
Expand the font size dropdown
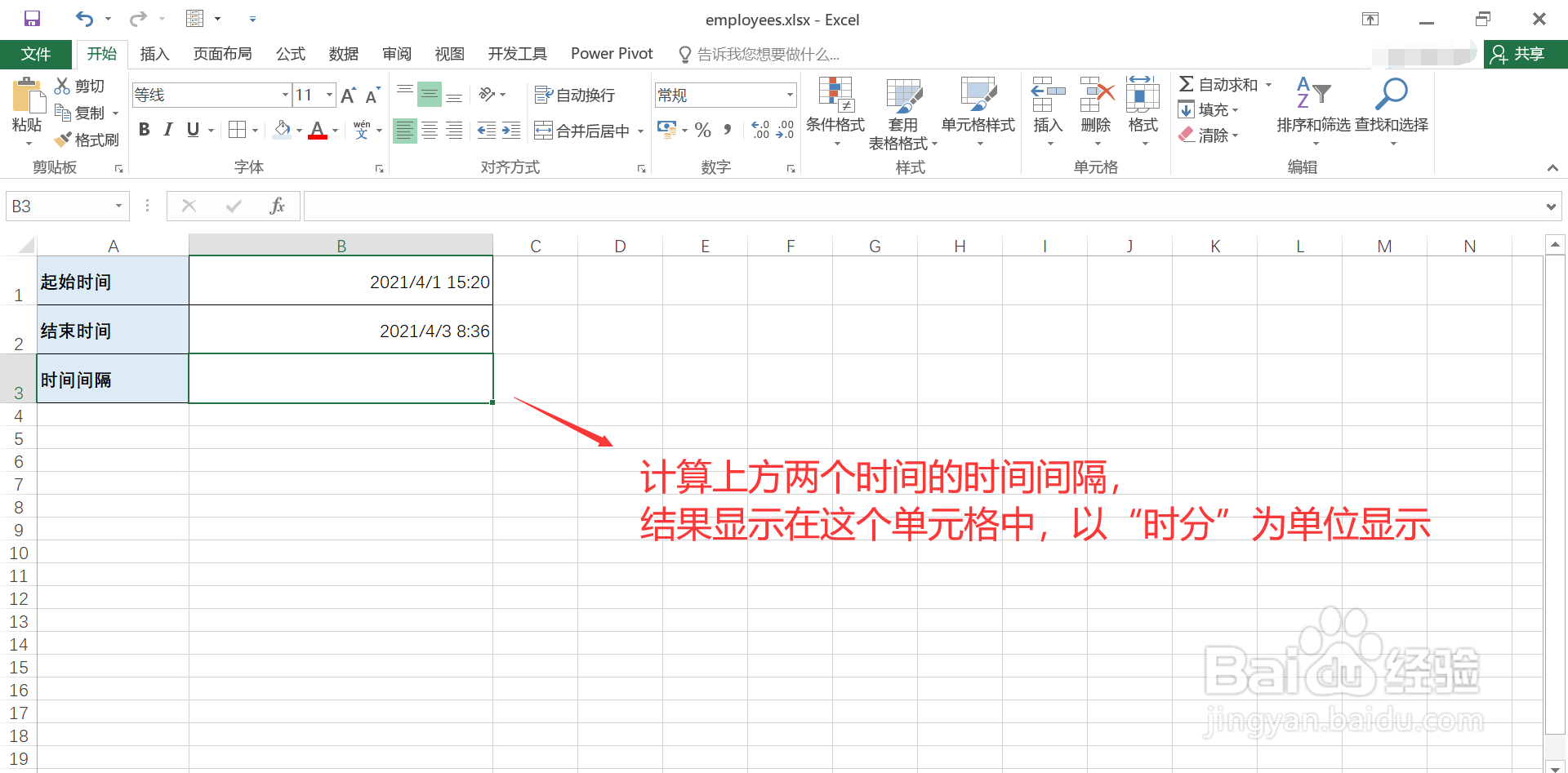(328, 95)
